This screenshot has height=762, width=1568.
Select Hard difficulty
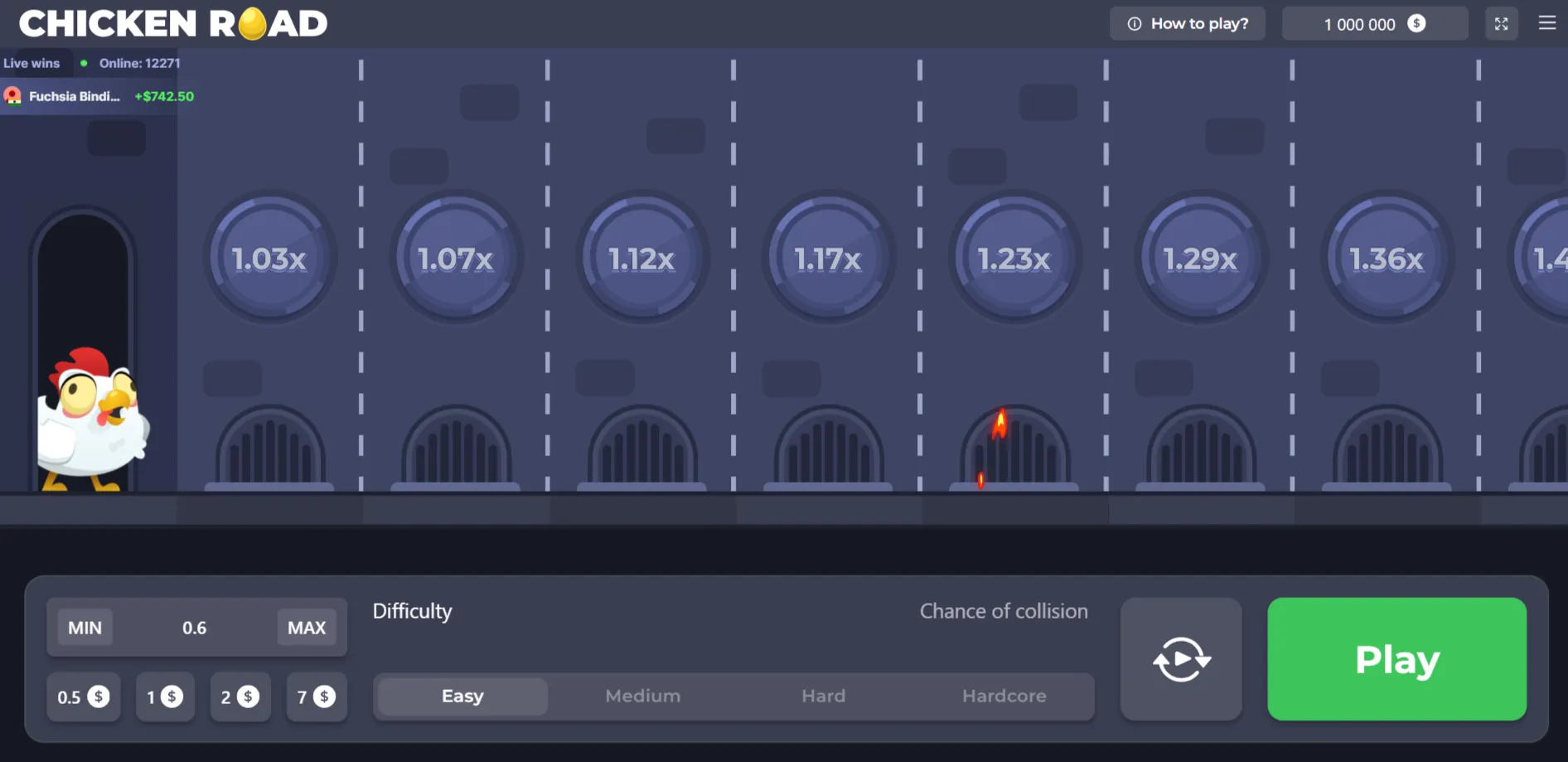(x=823, y=696)
